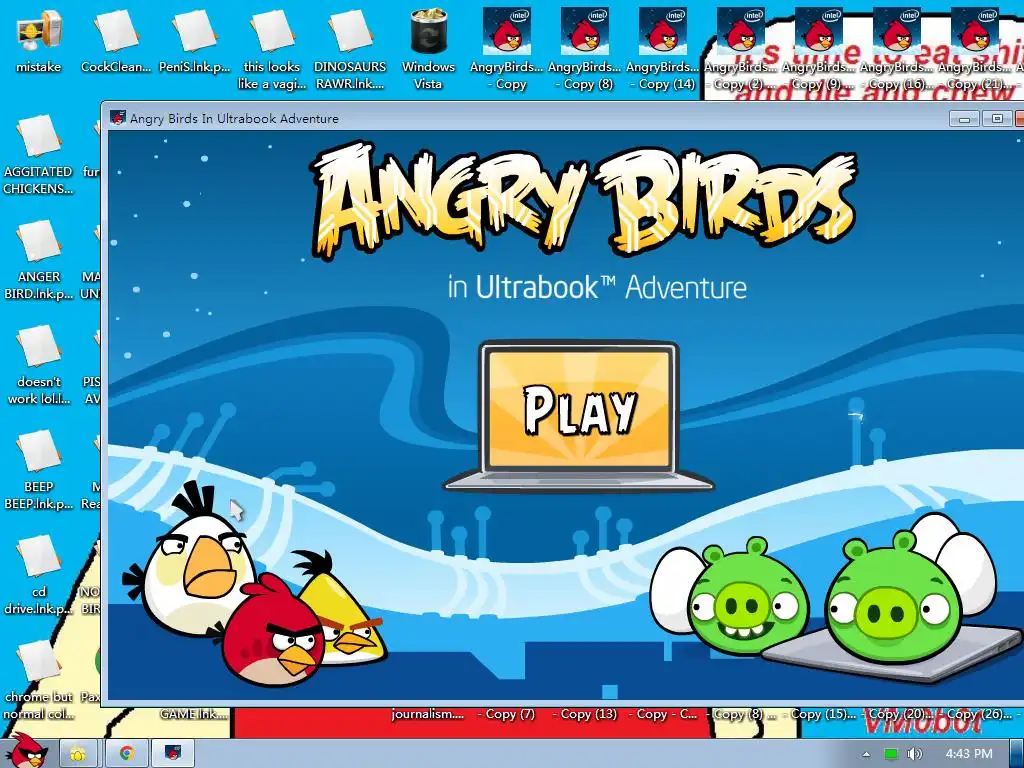Show hidden tray icons arrow

tap(866, 754)
